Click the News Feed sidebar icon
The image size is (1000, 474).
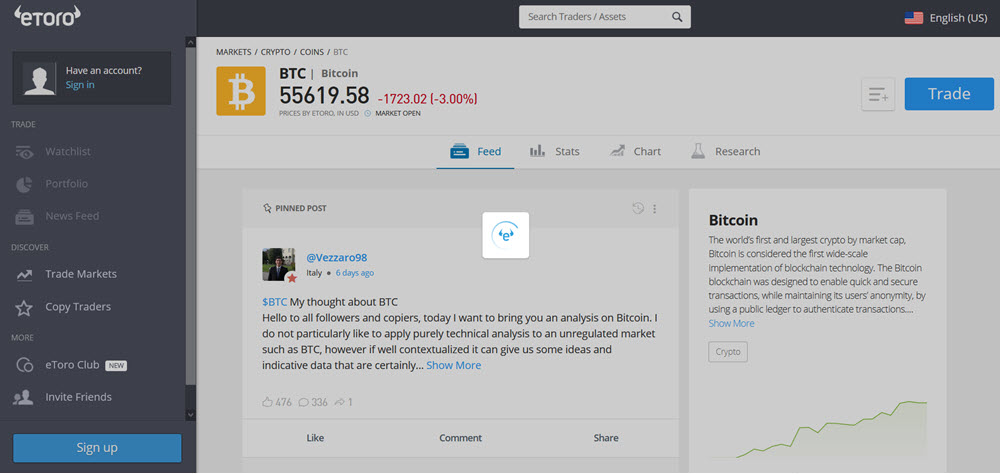coord(24,217)
